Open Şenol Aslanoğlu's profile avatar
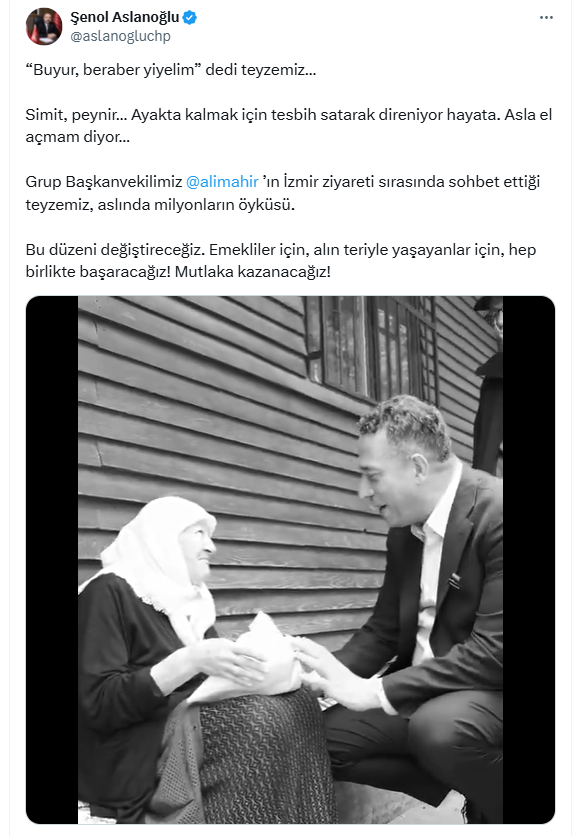This screenshot has height=836, width=581. (x=44, y=26)
